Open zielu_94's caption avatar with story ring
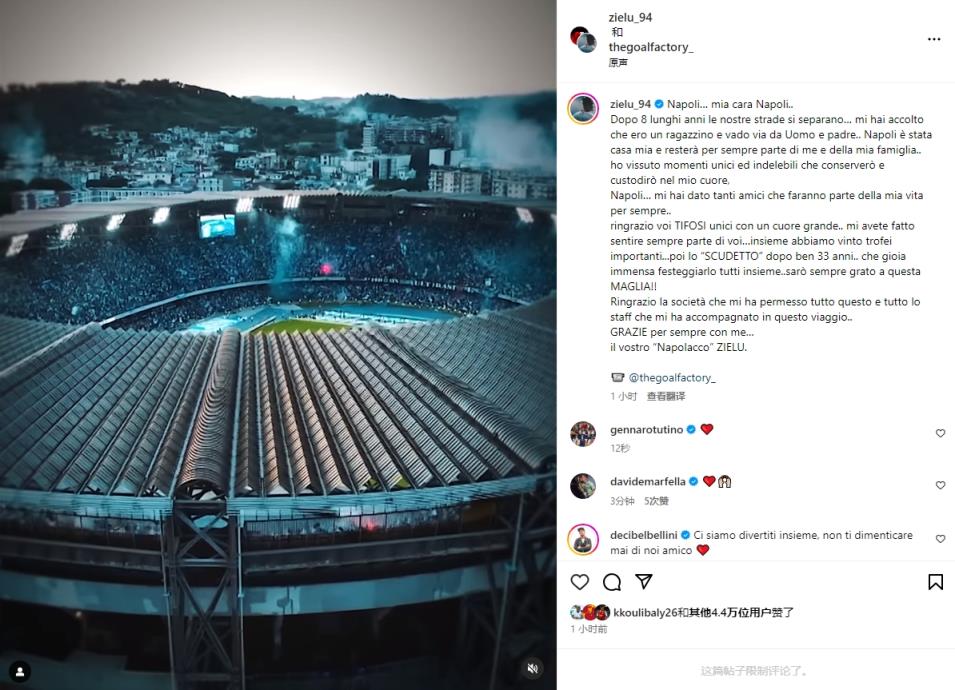Screen dimensions: 955x690 [x=583, y=108]
